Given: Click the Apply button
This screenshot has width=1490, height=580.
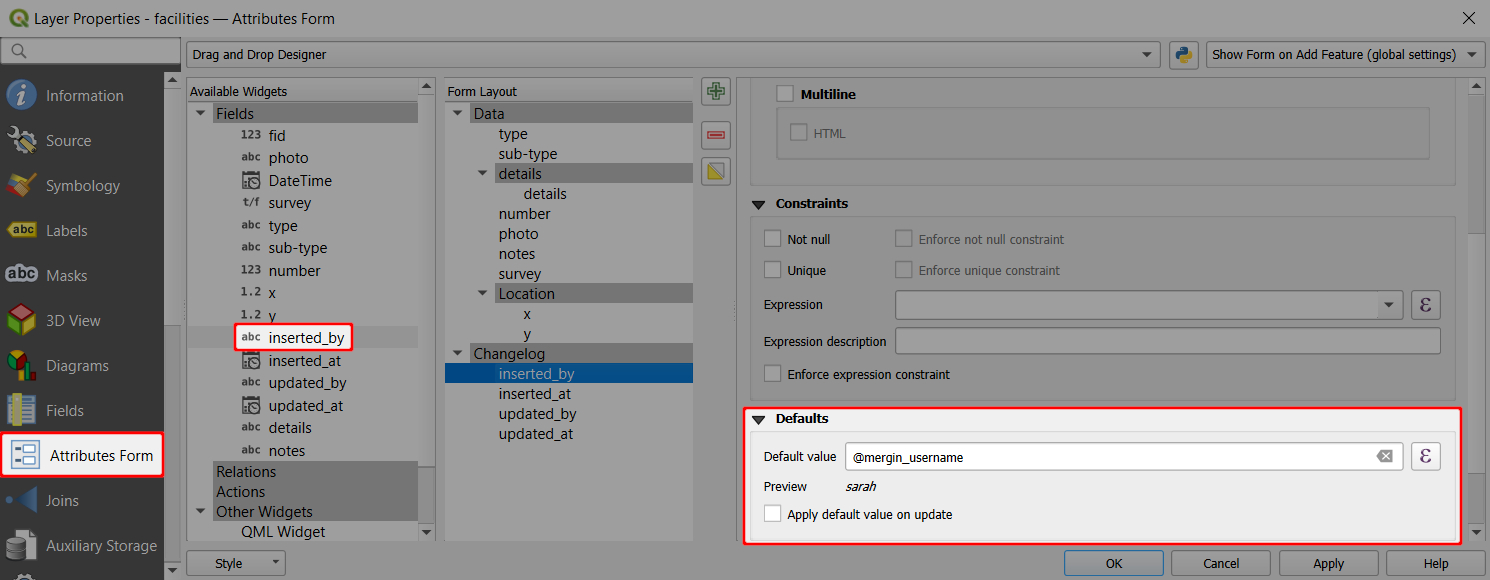Looking at the screenshot, I should click(1328, 564).
